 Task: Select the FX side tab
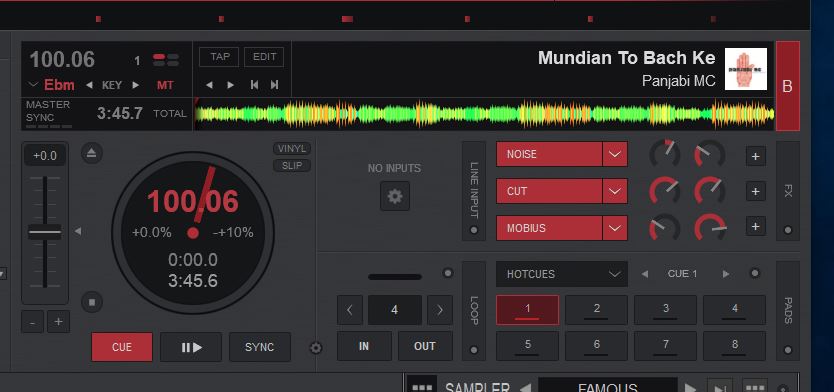[x=788, y=191]
